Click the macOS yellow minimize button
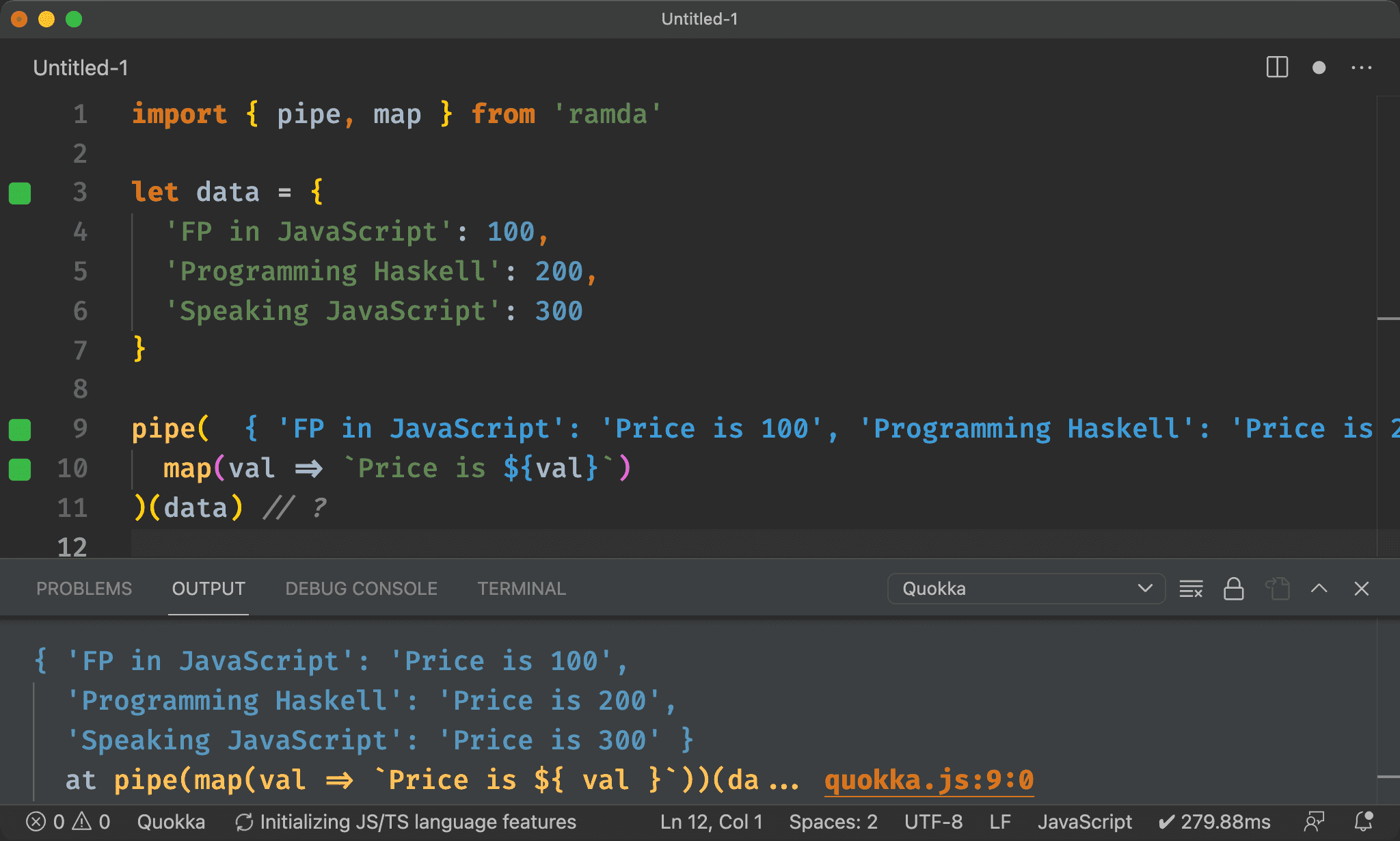The width and height of the screenshot is (1400, 841). [46, 19]
